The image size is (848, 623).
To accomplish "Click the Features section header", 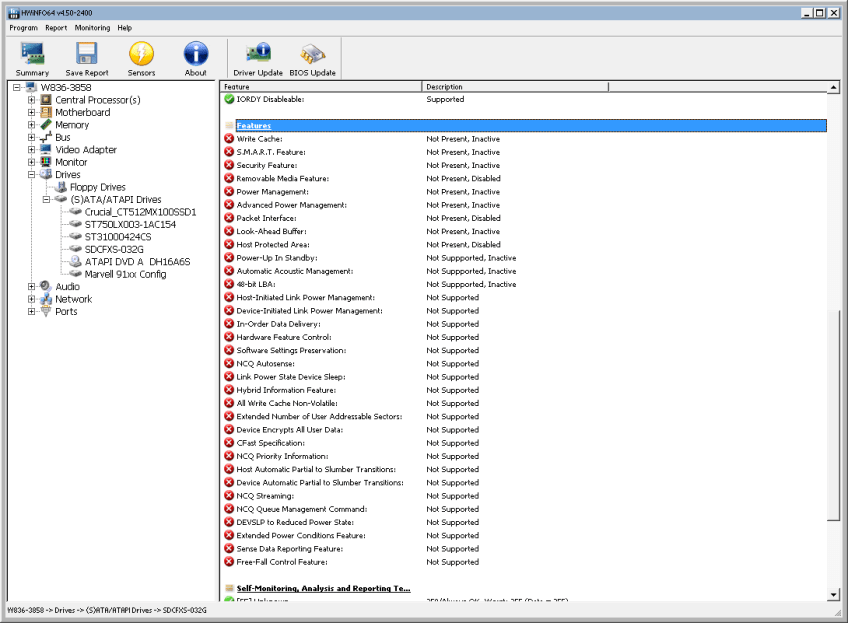I will click(x=253, y=126).
